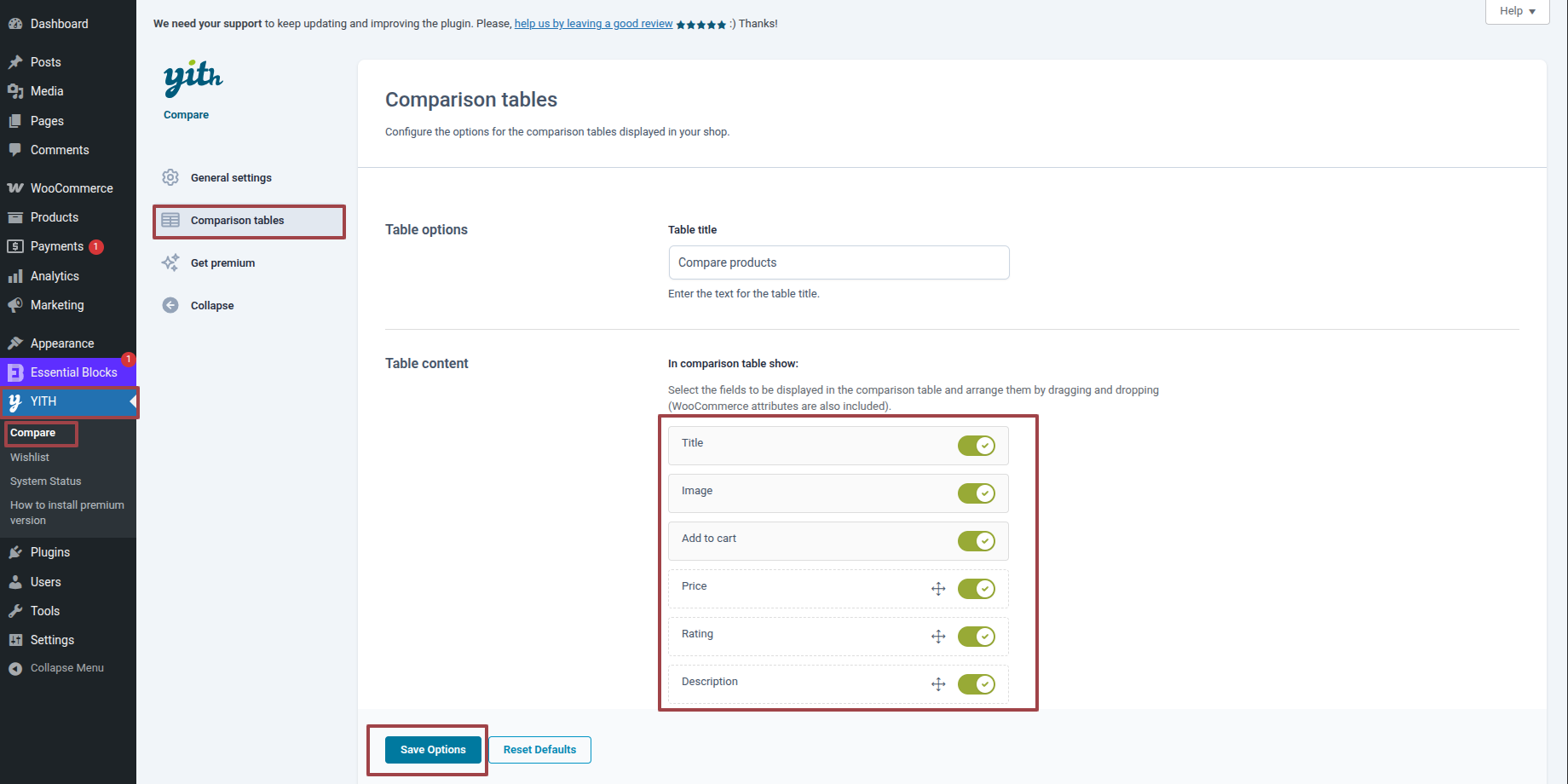Click the Table title input field
The image size is (1568, 784).
point(839,262)
